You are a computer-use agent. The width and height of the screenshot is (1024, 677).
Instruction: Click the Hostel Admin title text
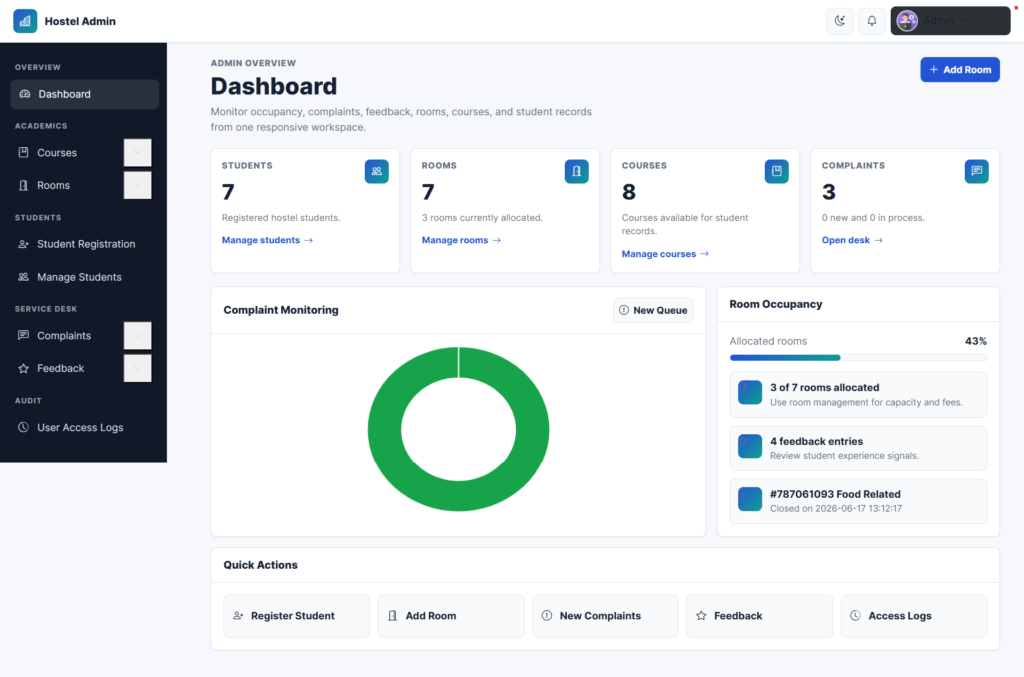(80, 21)
